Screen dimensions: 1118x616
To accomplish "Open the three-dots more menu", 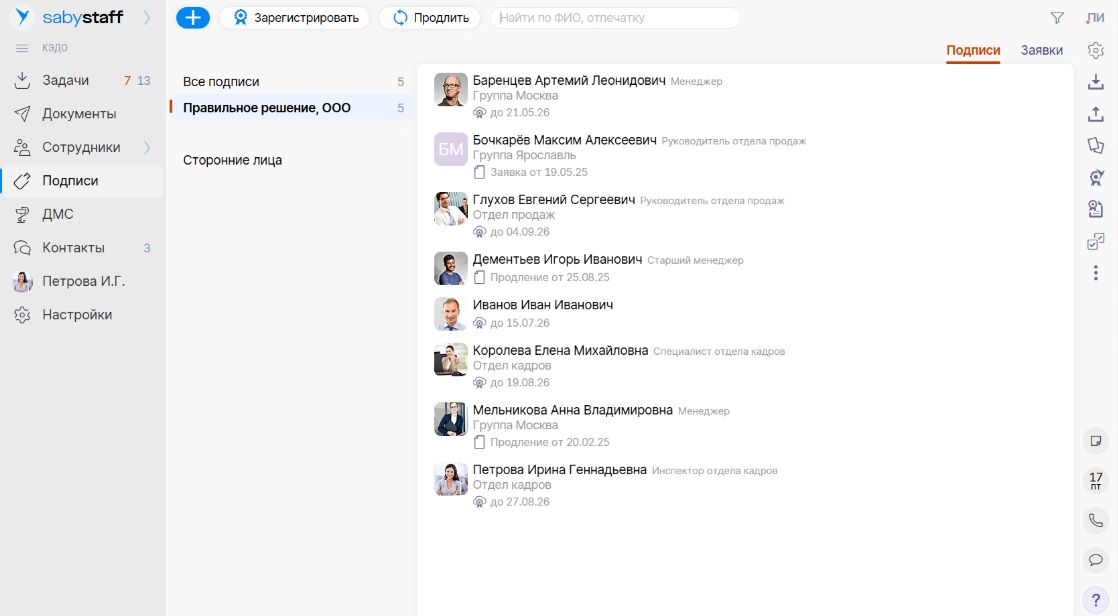I will [1095, 273].
